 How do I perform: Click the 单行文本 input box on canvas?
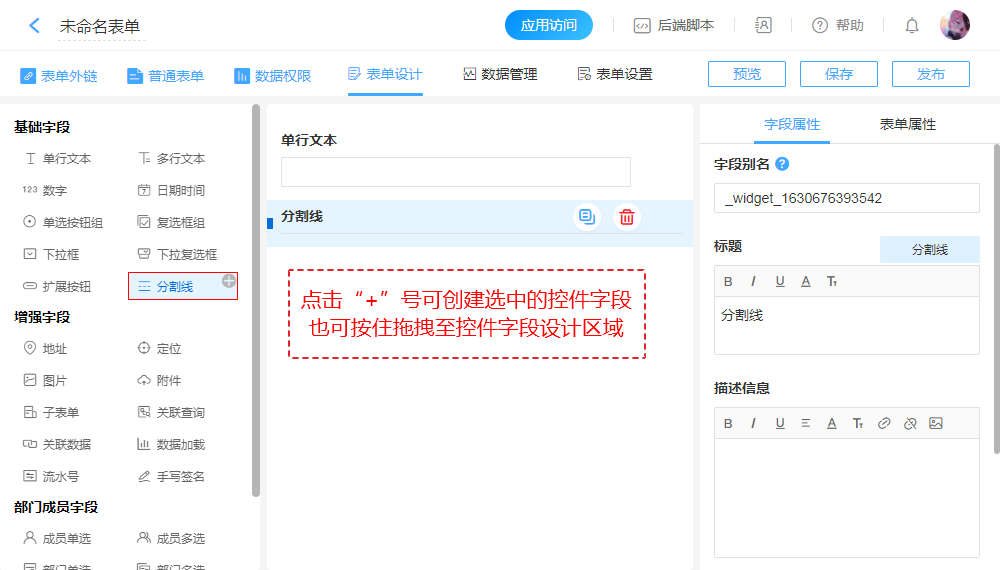[x=456, y=172]
